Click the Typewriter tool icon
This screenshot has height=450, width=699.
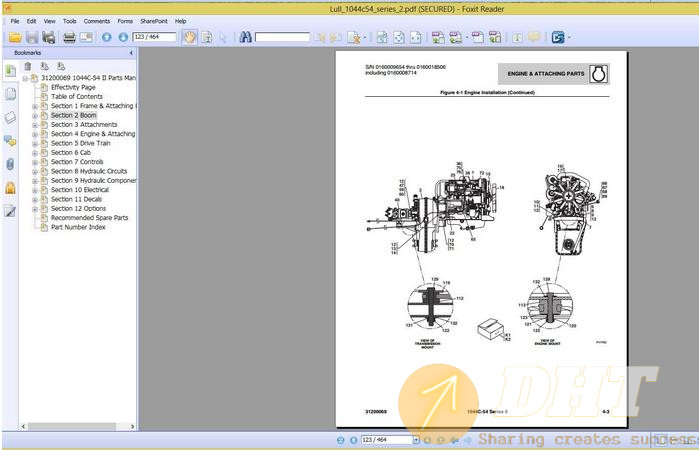[x=517, y=37]
